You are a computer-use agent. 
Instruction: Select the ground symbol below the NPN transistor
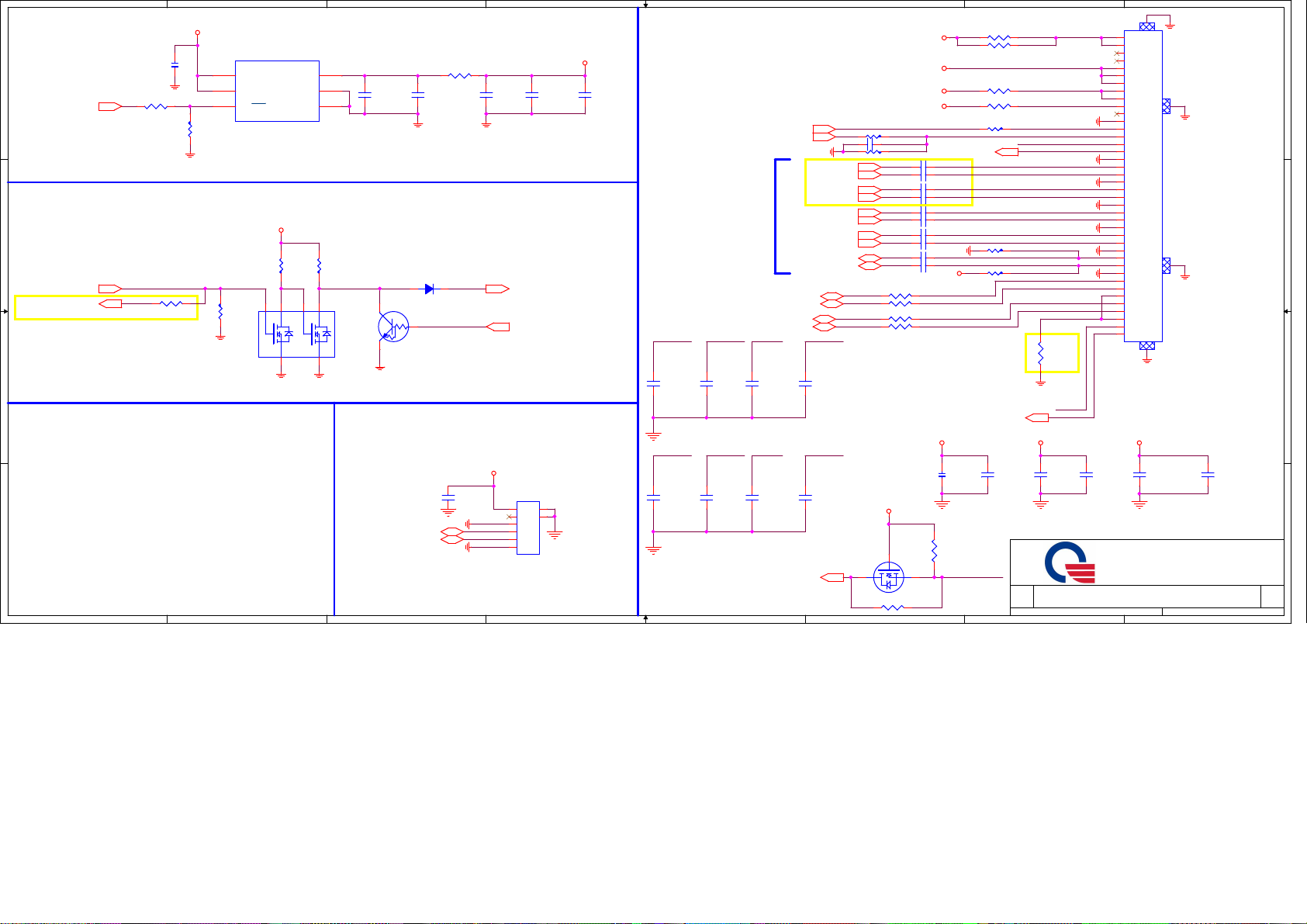pyautogui.click(x=380, y=368)
